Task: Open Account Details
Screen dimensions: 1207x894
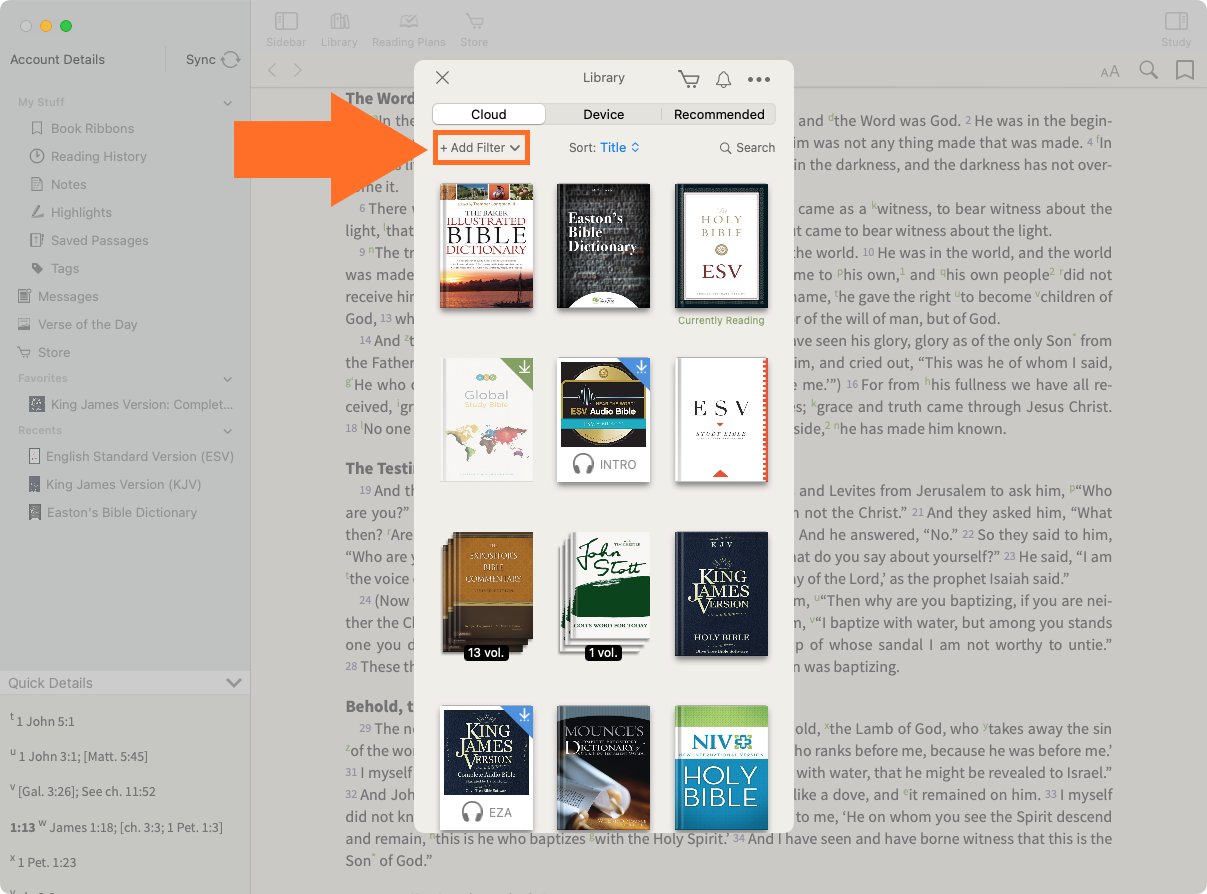Action: (57, 60)
